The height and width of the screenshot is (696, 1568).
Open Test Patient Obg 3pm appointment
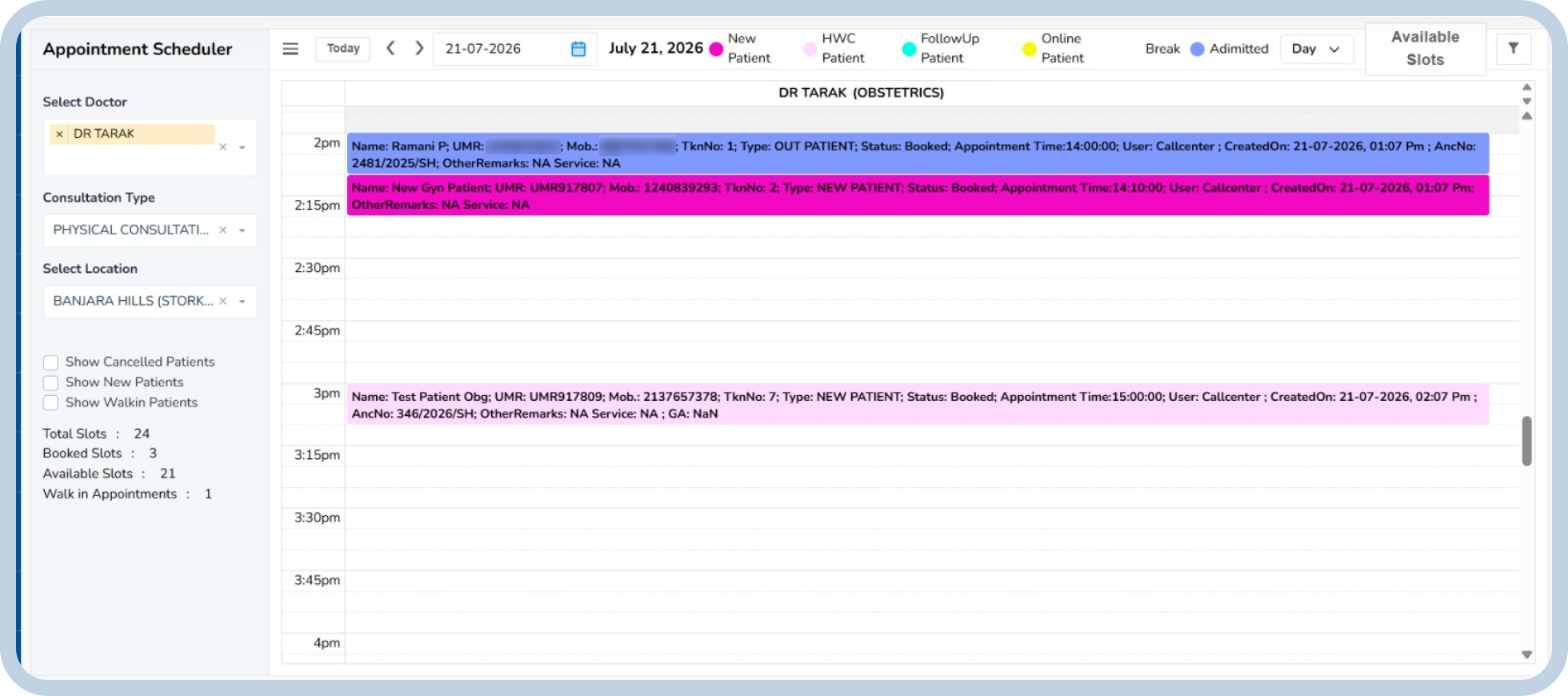point(918,404)
